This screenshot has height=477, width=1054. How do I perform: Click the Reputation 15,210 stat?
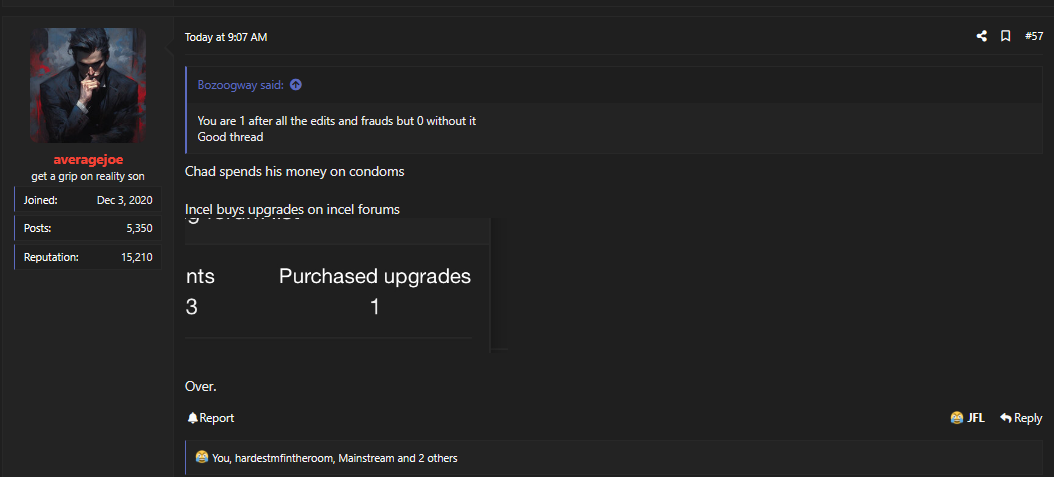(88, 257)
